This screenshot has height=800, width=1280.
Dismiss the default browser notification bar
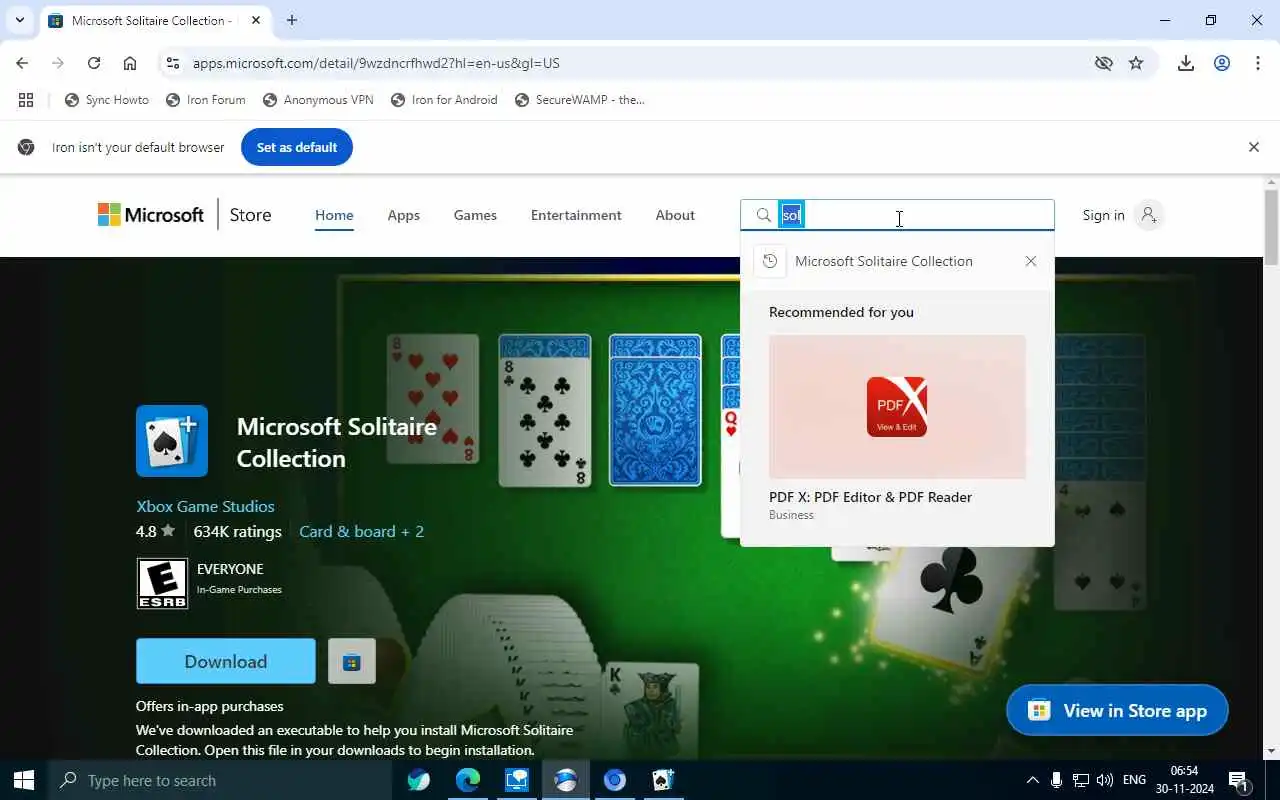[1254, 147]
